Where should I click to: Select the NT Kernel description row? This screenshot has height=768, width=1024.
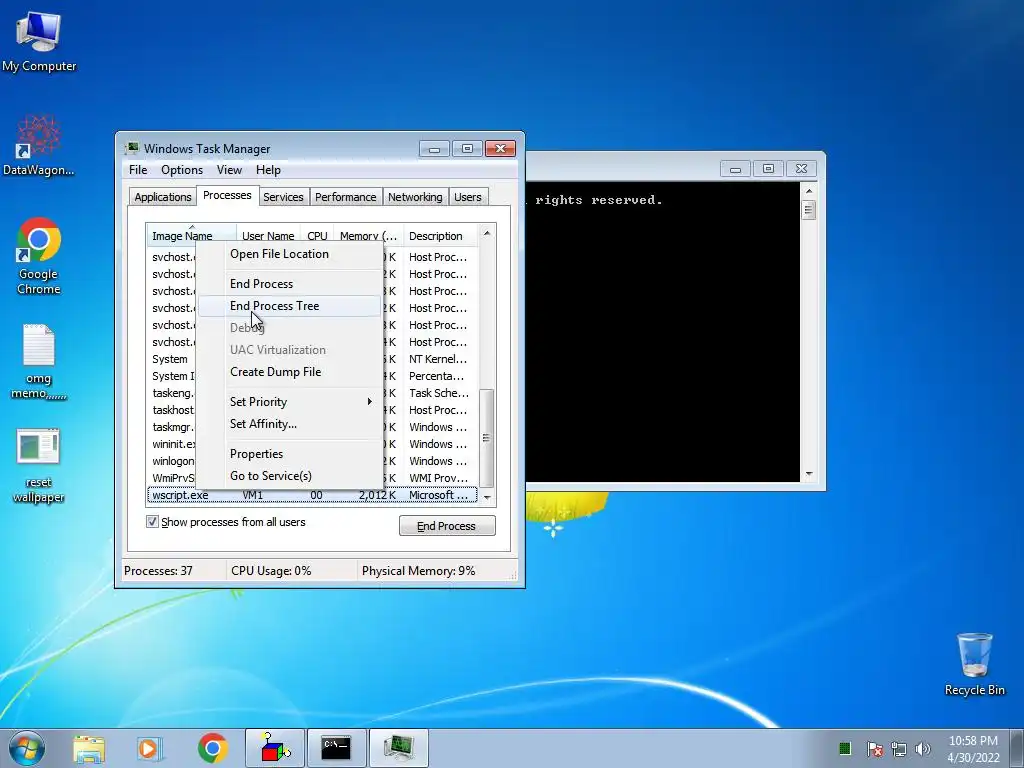[x=438, y=359]
